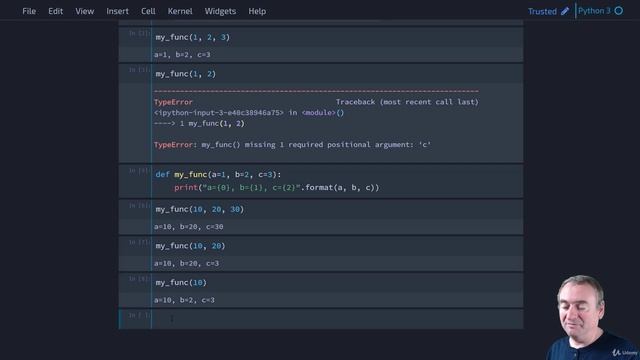640x360 pixels.
Task: Click the prompt label beside my_func(10)
Action: [139, 279]
